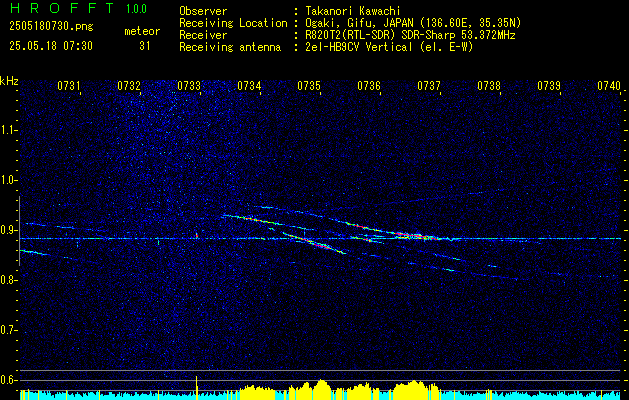Screen dimensions: 629x400
Task: Click the 0734 time marker
Action: click(x=249, y=86)
